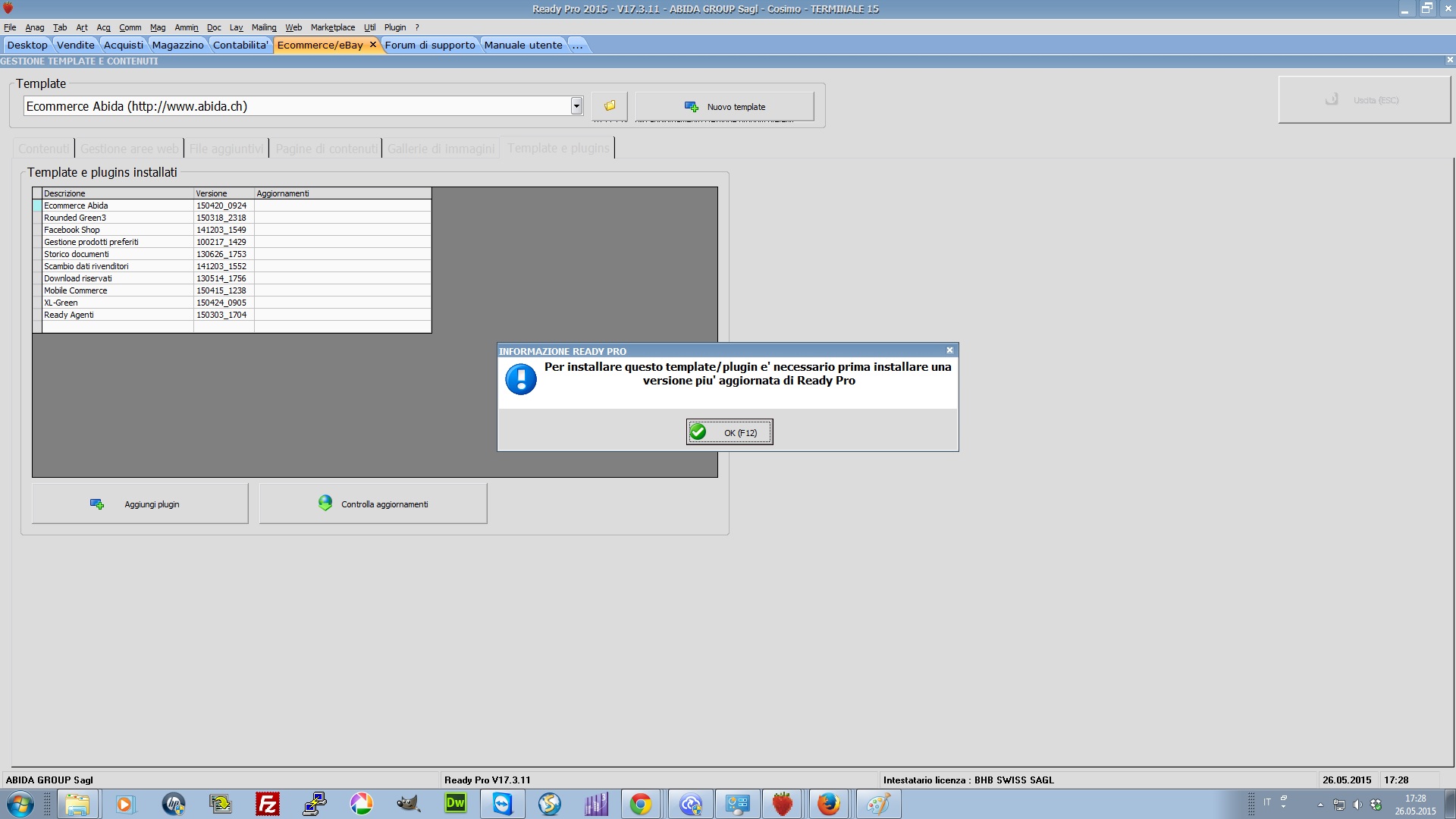Open TeamViewer from the taskbar
Image resolution: width=1456 pixels, height=819 pixels.
[x=503, y=804]
